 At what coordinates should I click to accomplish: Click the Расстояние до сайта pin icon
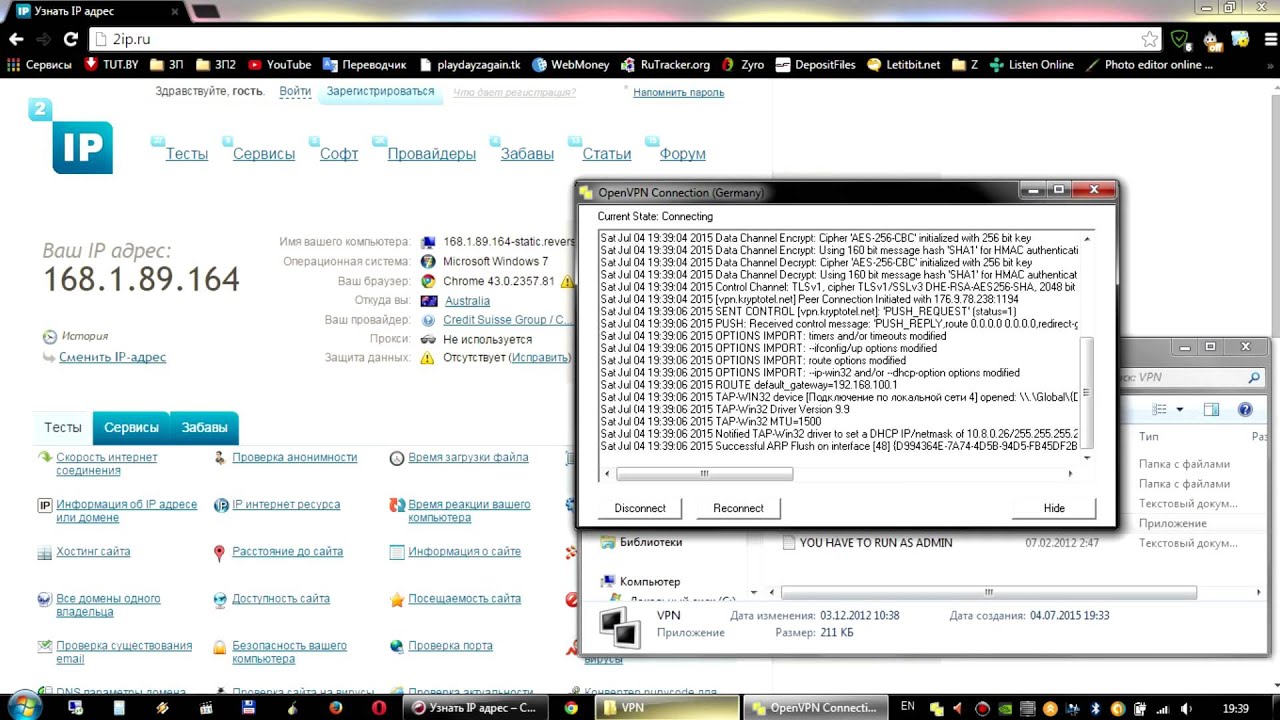click(x=220, y=552)
